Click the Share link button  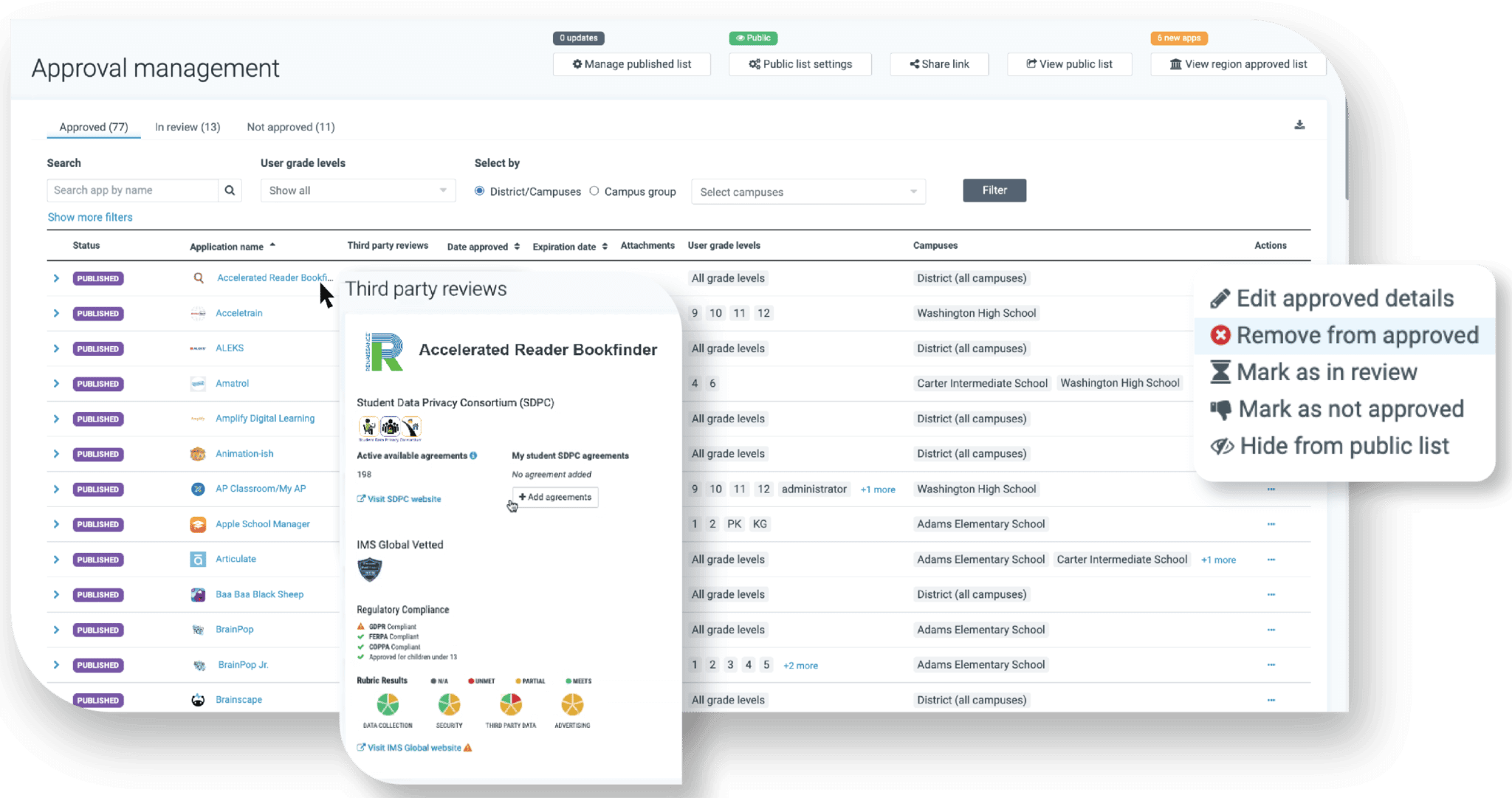939,64
